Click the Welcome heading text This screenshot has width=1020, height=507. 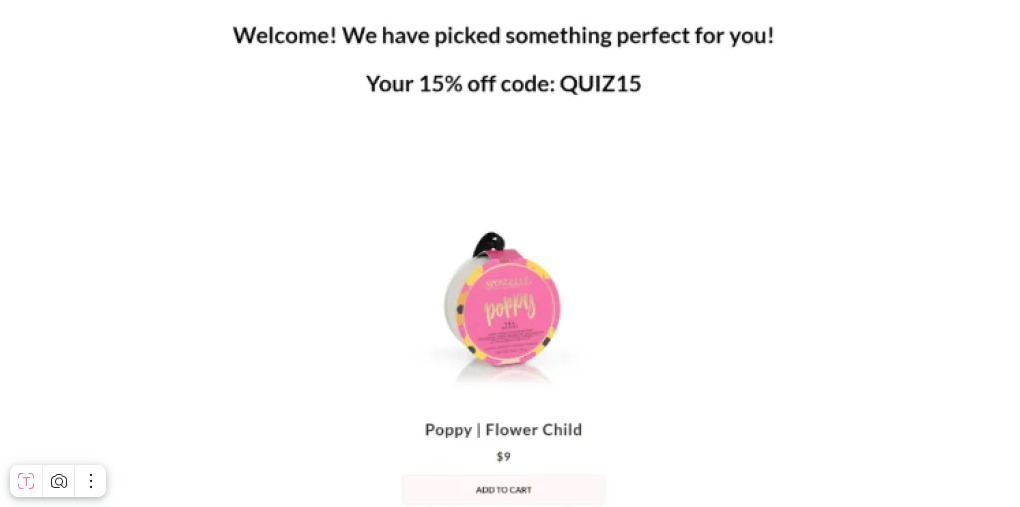tap(285, 36)
